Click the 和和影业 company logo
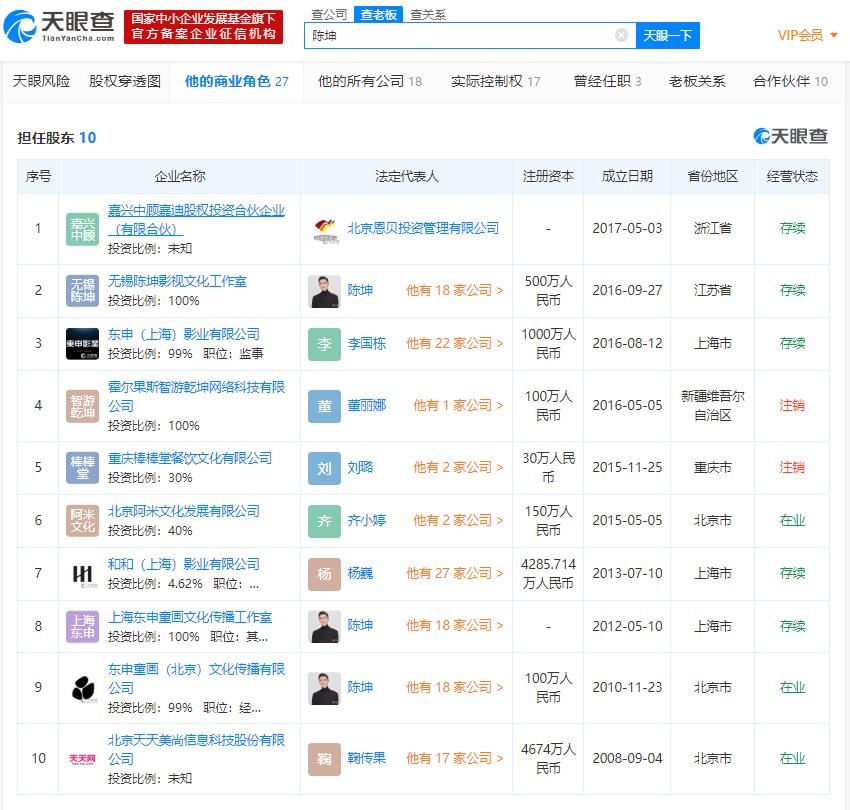 tap(82, 572)
